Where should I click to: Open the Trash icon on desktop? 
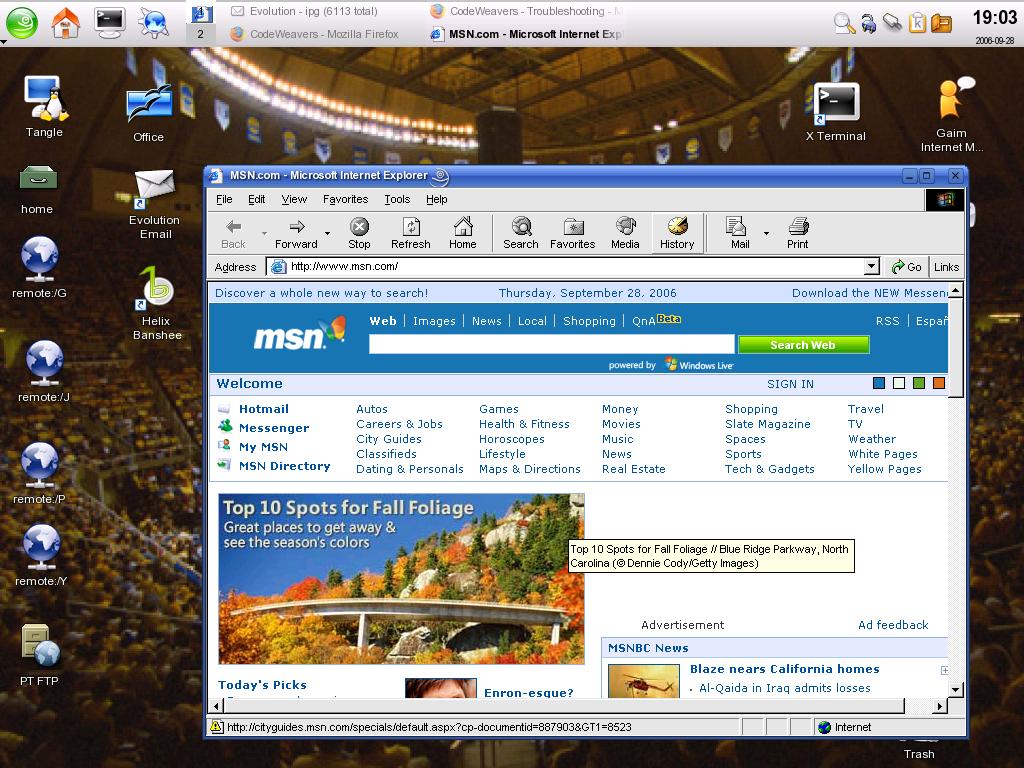tap(919, 751)
